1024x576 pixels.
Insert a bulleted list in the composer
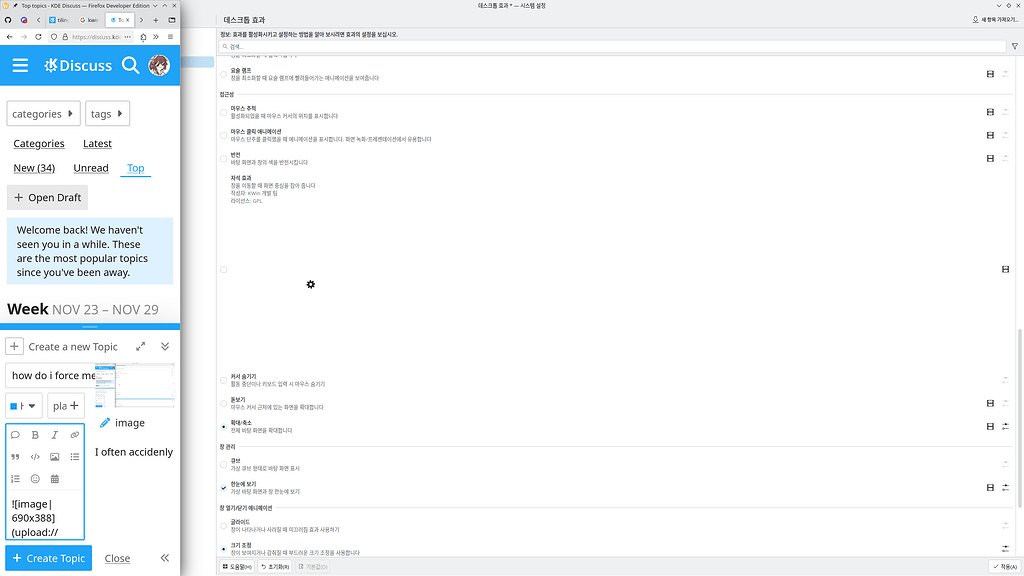(74, 456)
